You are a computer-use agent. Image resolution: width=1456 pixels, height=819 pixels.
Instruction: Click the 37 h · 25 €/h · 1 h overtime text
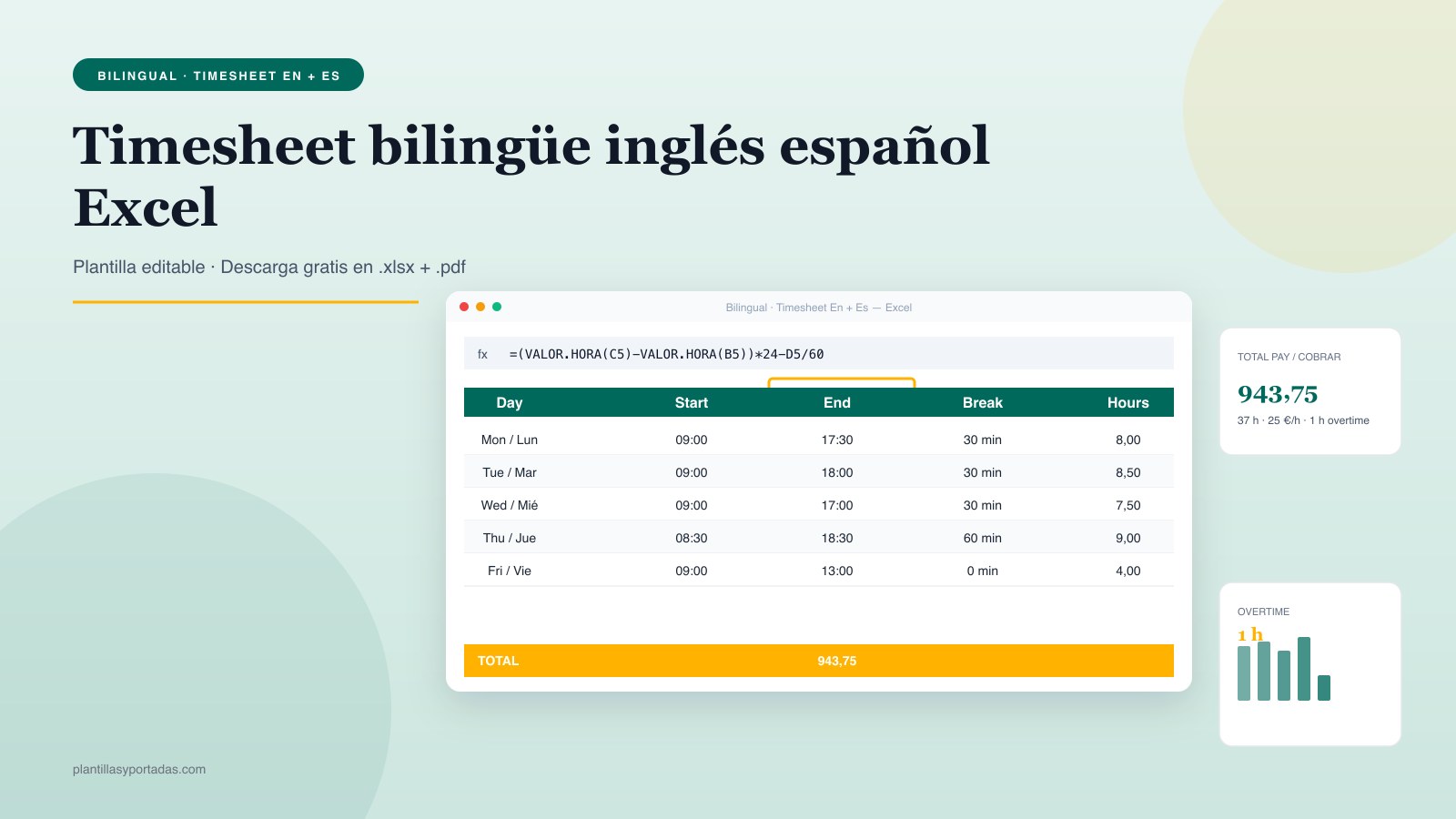click(x=1303, y=420)
